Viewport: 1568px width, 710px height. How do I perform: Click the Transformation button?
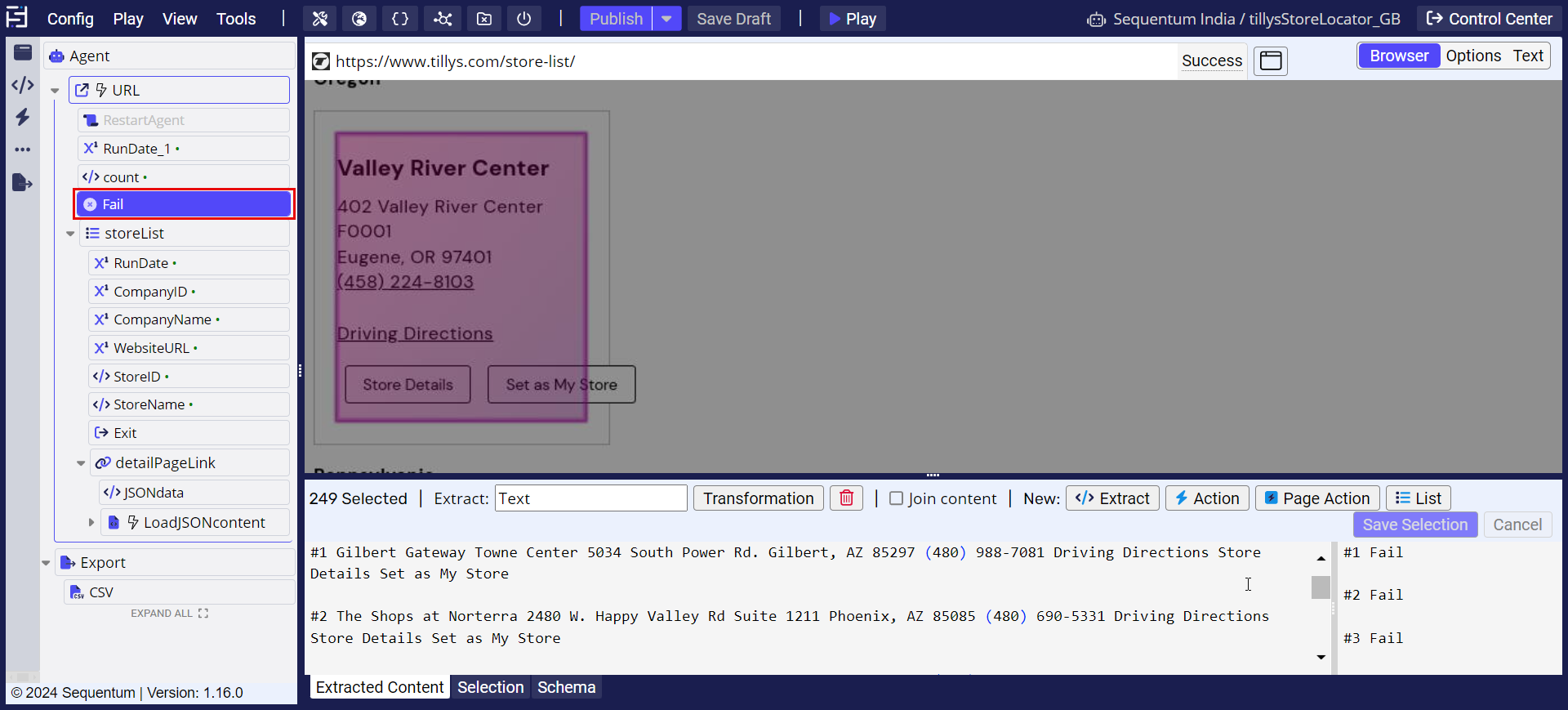pyautogui.click(x=758, y=498)
